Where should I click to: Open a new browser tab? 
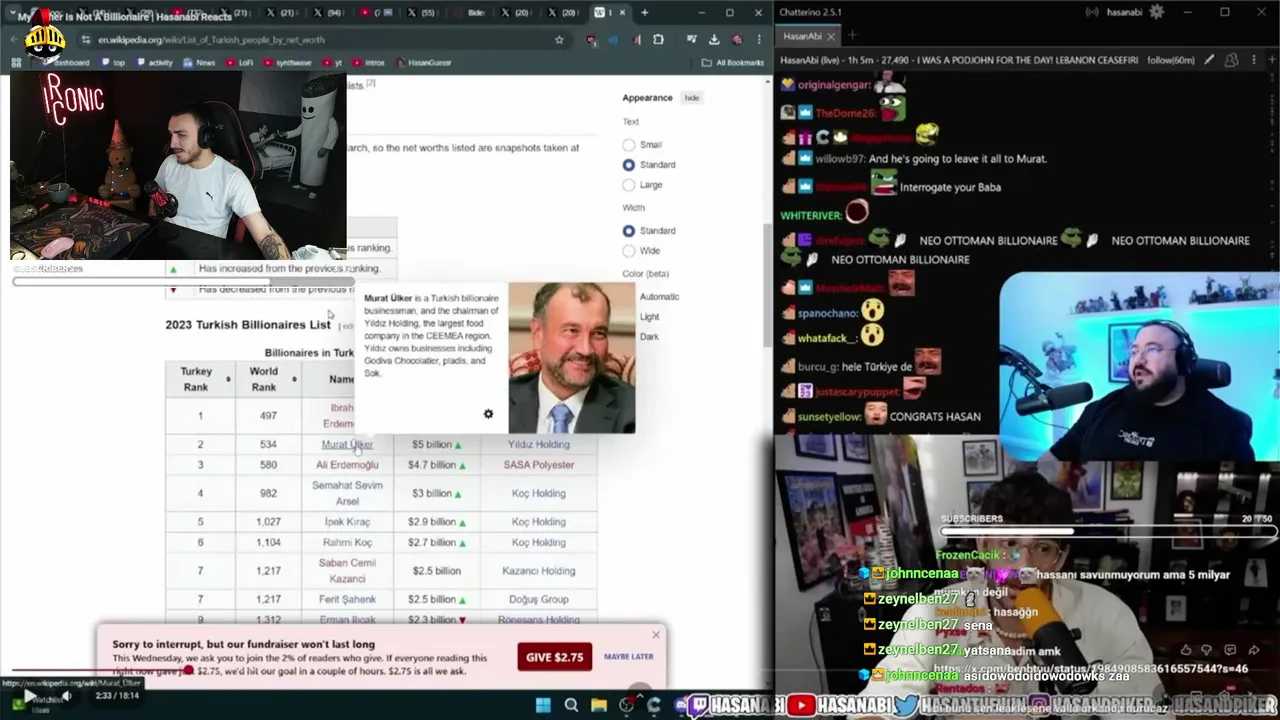pyautogui.click(x=644, y=13)
